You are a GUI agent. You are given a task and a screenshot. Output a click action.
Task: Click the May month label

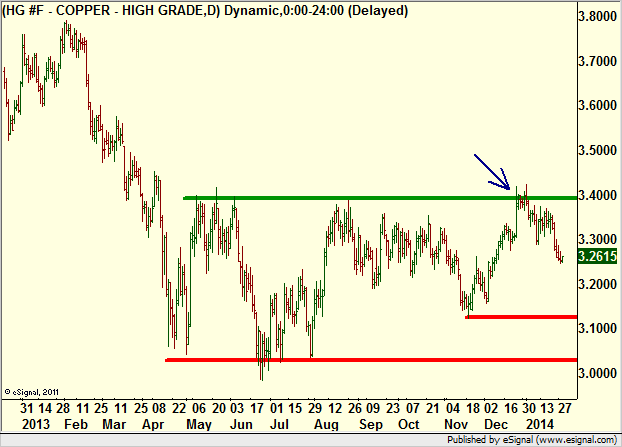(x=199, y=424)
